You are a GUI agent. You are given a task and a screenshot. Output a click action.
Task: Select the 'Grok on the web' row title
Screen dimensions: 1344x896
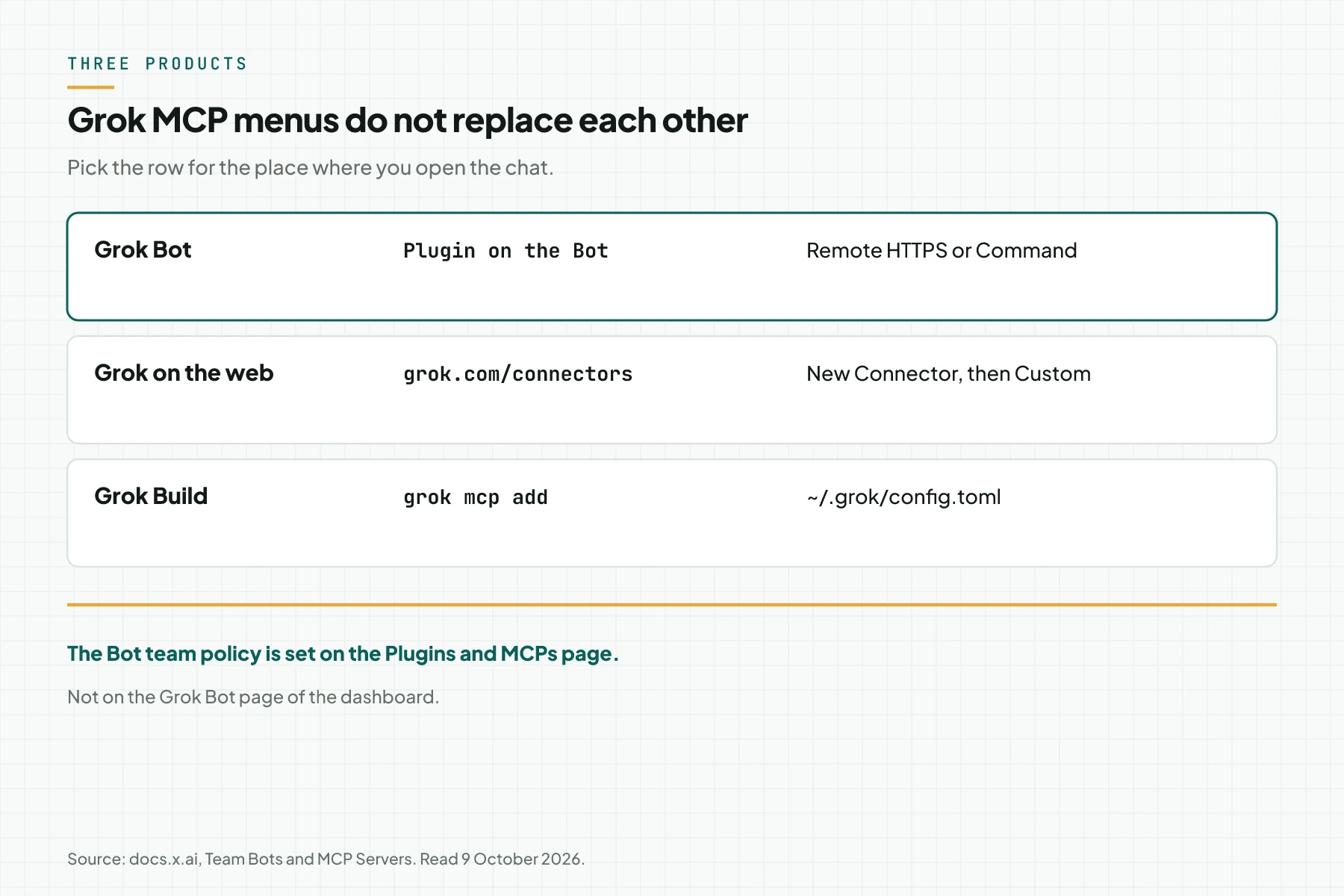[x=184, y=373]
